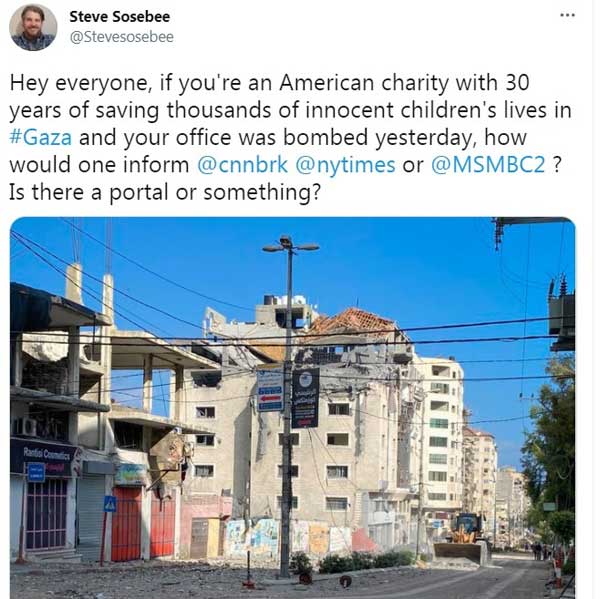Click the red tiled roof in the photo
Viewport: 600px width, 599px height.
point(350,322)
